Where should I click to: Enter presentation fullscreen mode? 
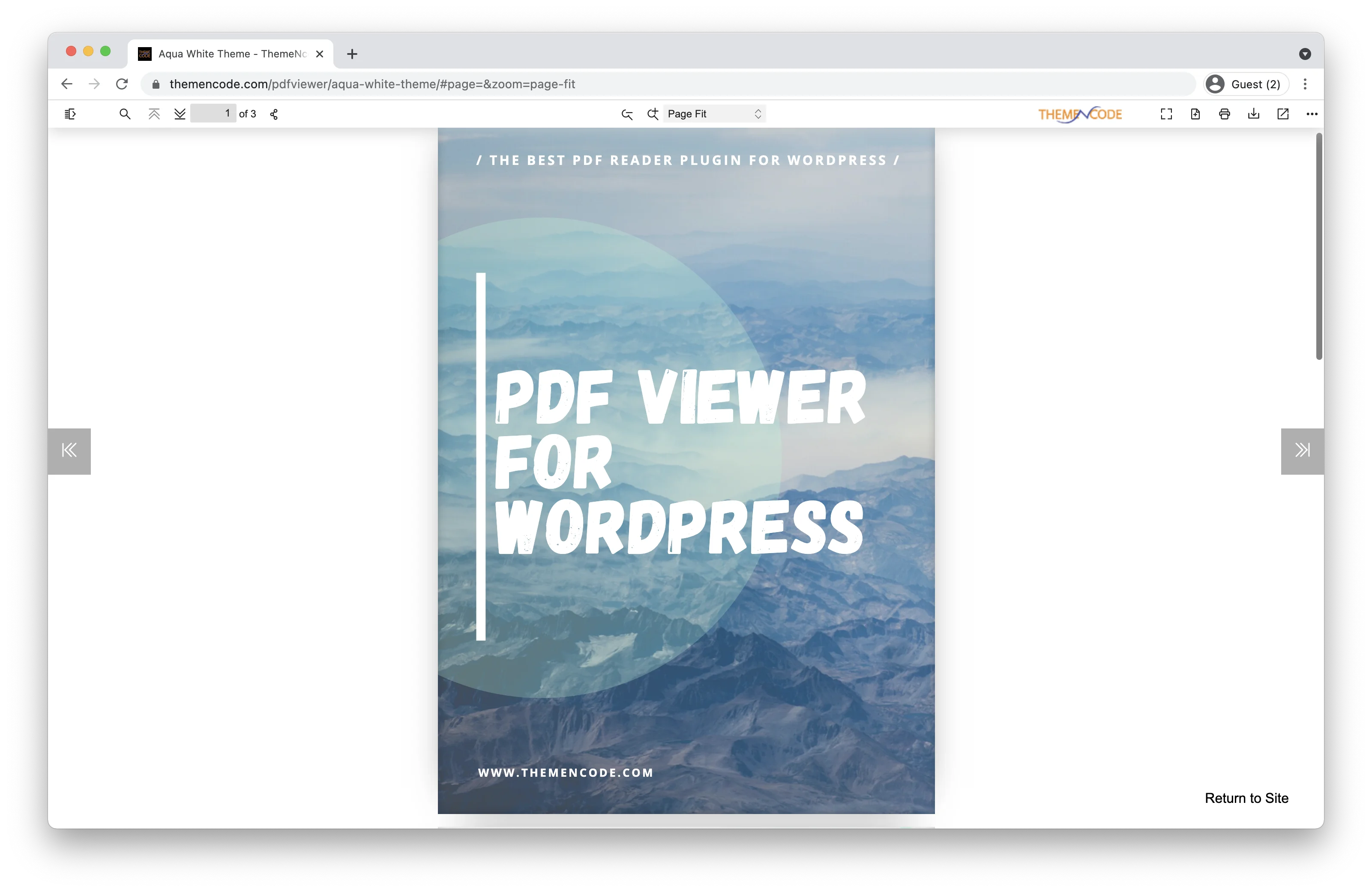pos(1165,114)
